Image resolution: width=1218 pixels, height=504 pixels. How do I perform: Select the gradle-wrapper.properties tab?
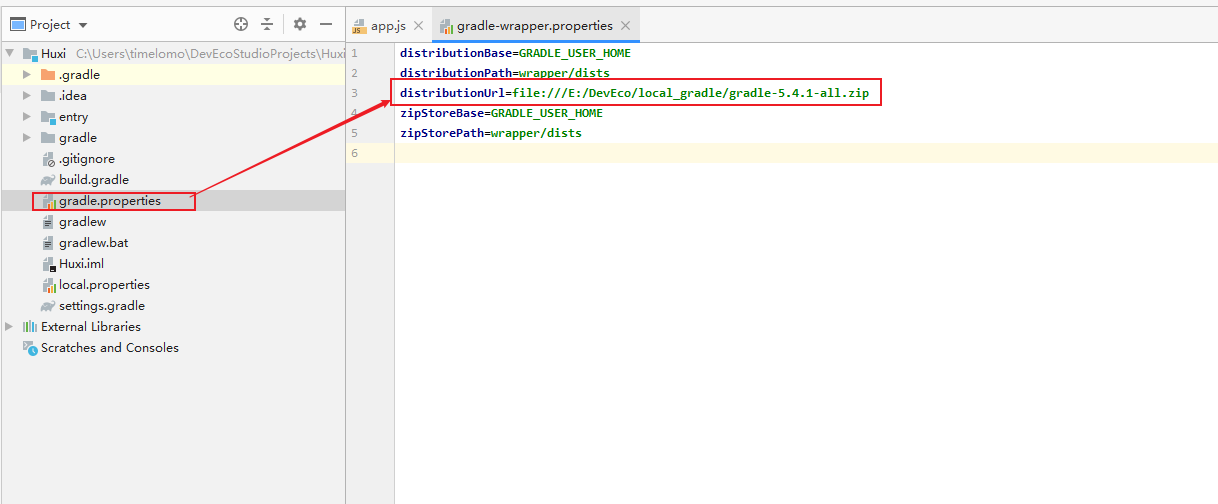(535, 26)
